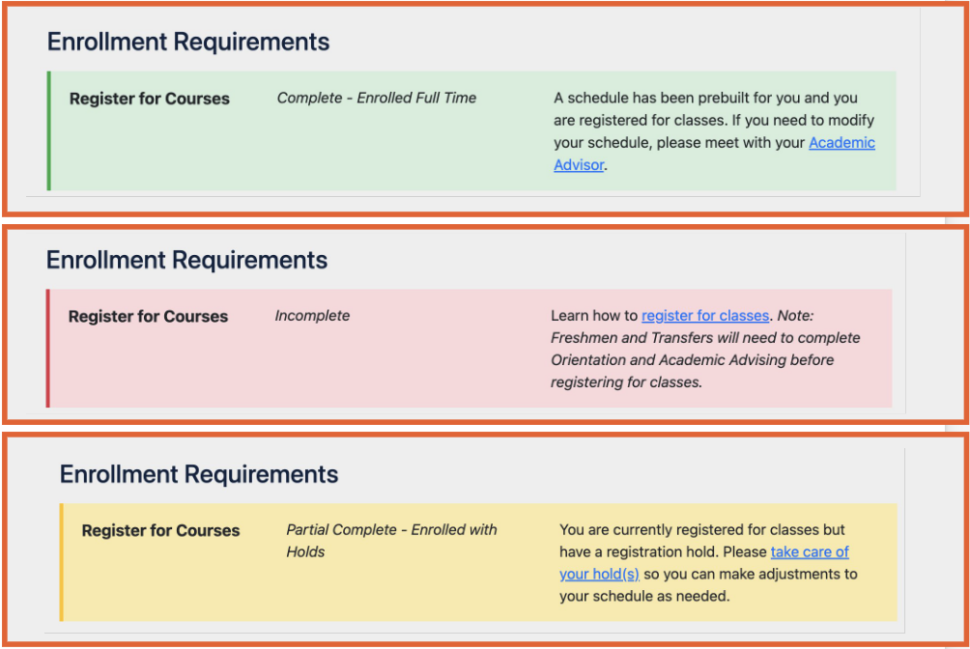This screenshot has width=970, height=649.
Task: Click "Partial Complete - Enrolled with Holds" status
Action: pyautogui.click(x=391, y=530)
